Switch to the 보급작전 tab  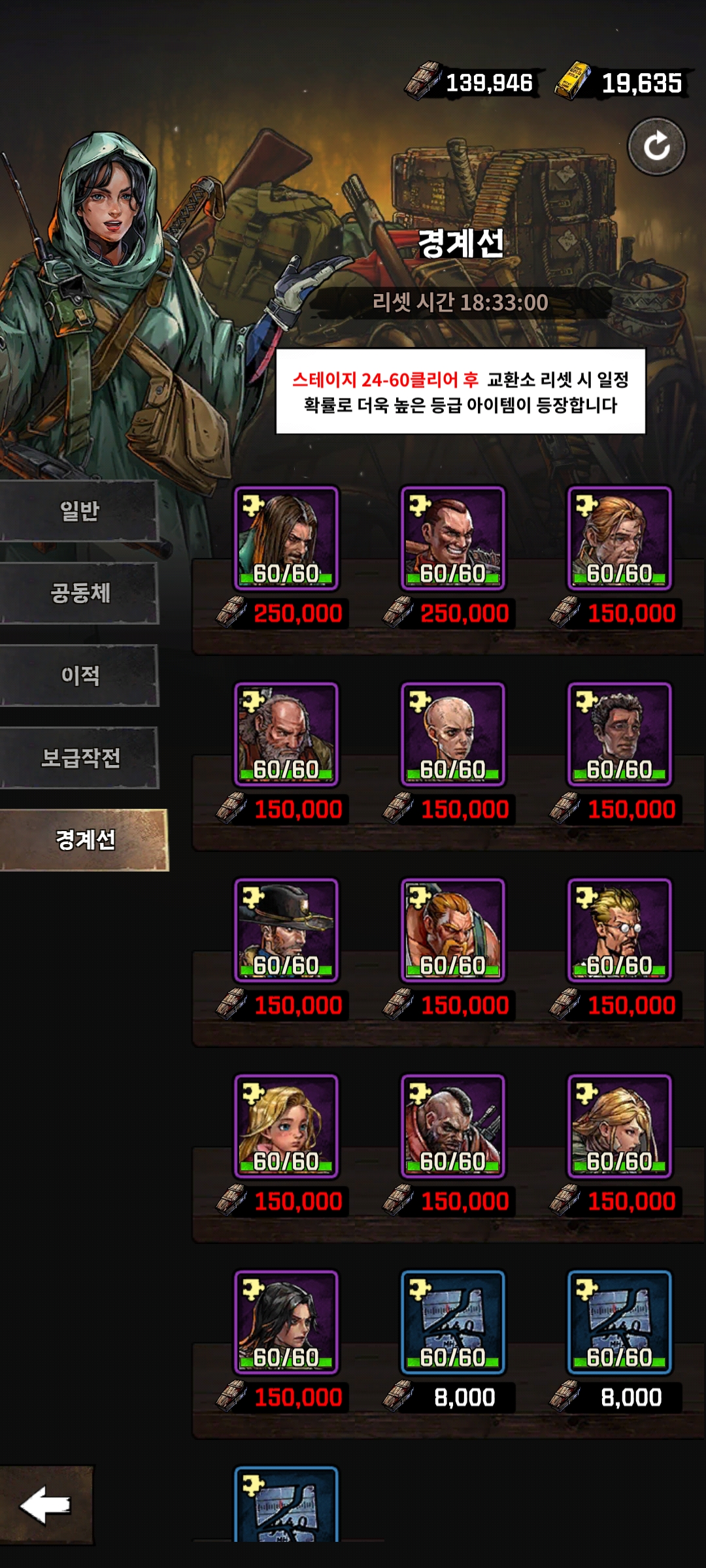79,758
